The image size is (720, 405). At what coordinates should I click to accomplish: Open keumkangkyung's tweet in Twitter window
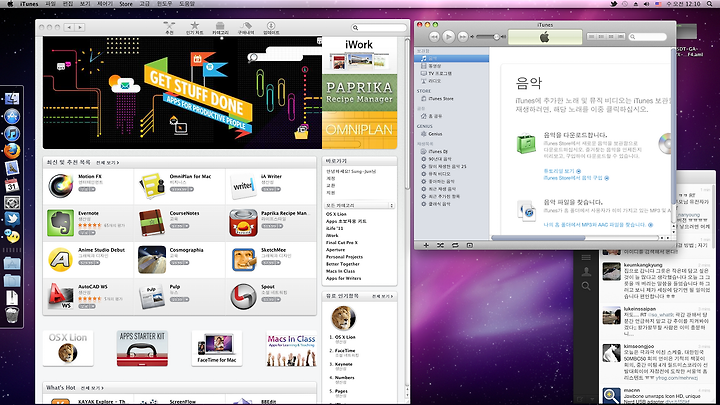pyautogui.click(x=657, y=281)
